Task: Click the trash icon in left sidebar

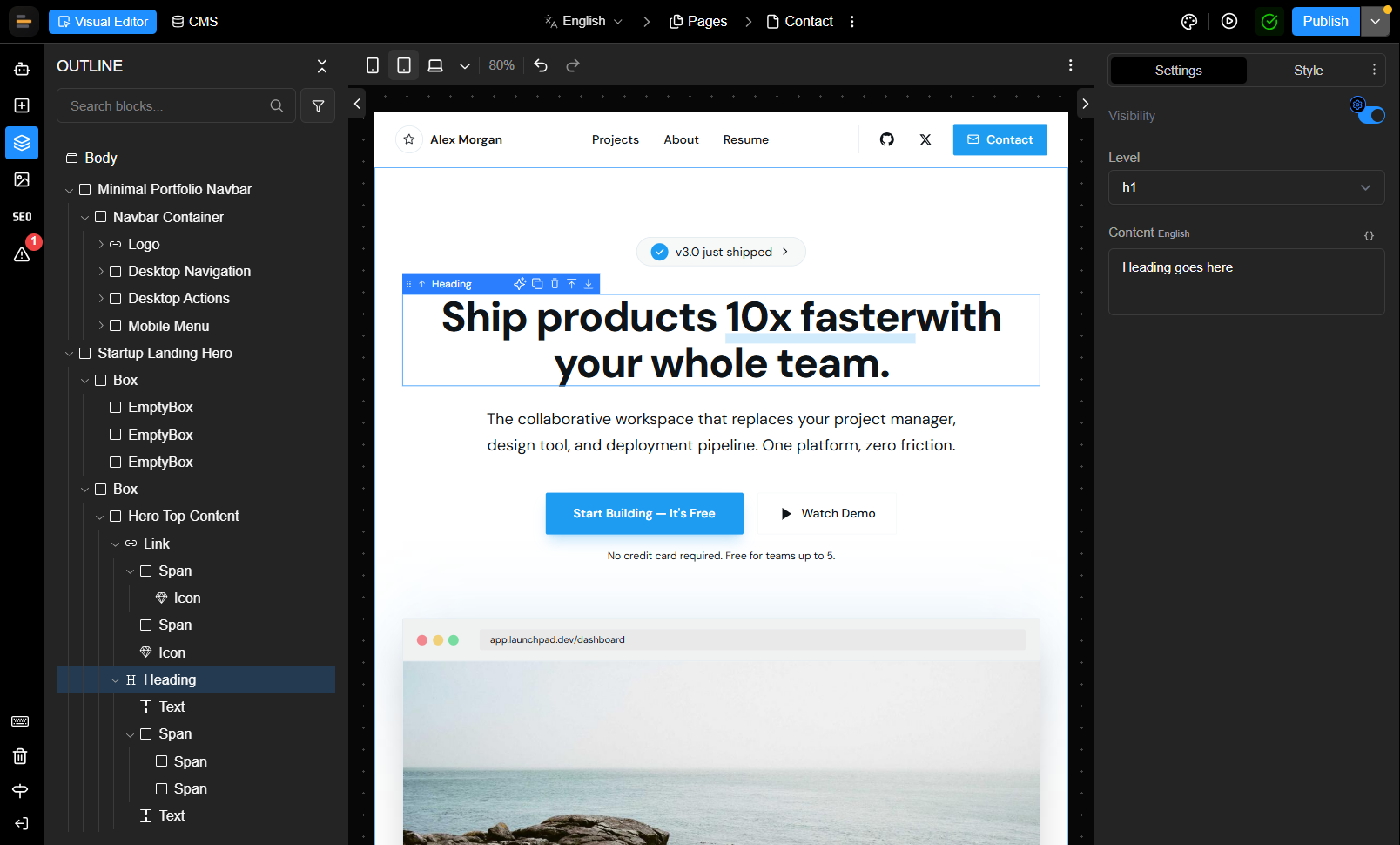Action: tap(20, 756)
